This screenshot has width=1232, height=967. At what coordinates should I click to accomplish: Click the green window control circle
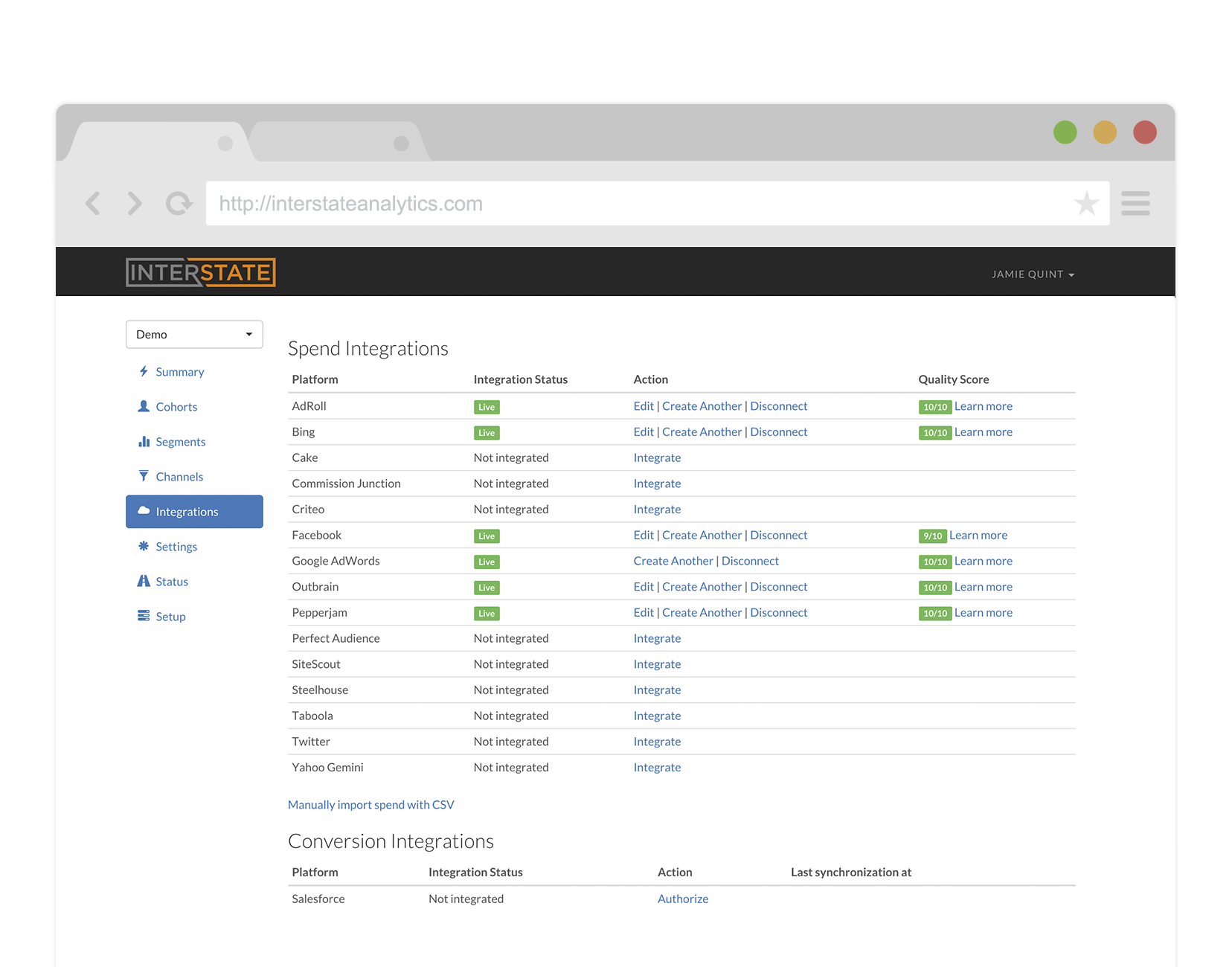(1065, 132)
